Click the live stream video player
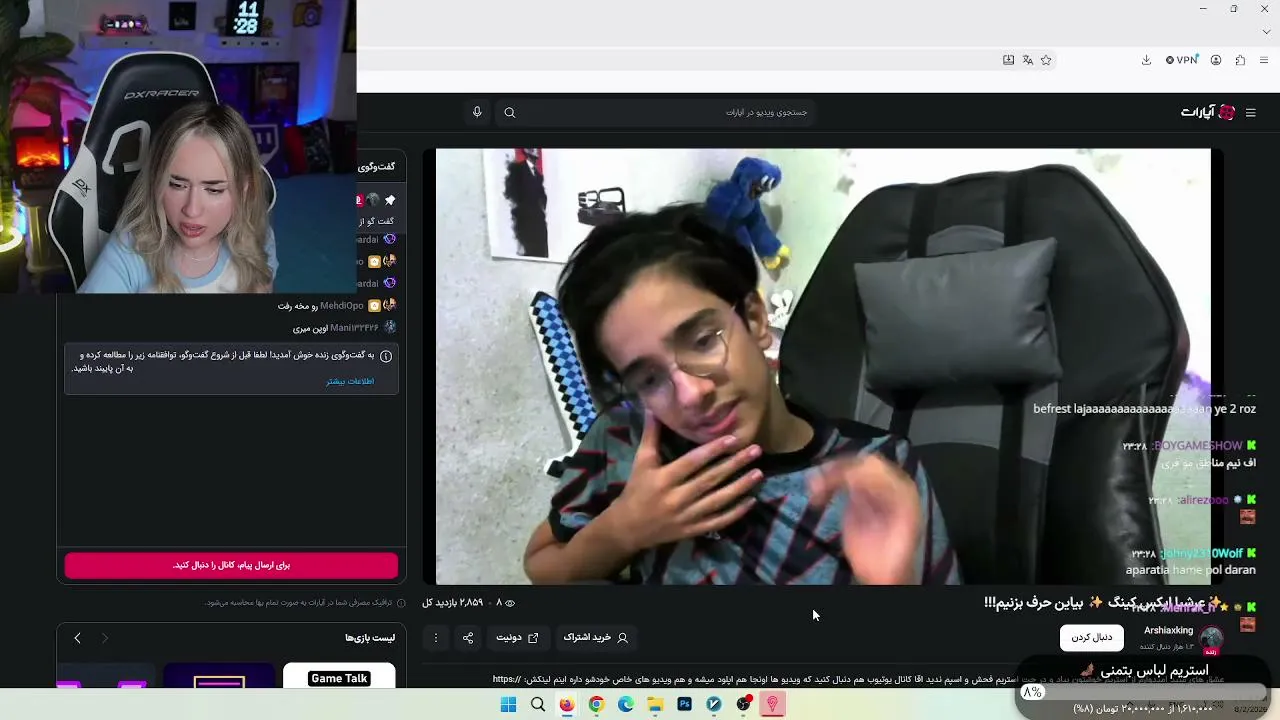This screenshot has width=1280, height=720. pyautogui.click(x=823, y=366)
